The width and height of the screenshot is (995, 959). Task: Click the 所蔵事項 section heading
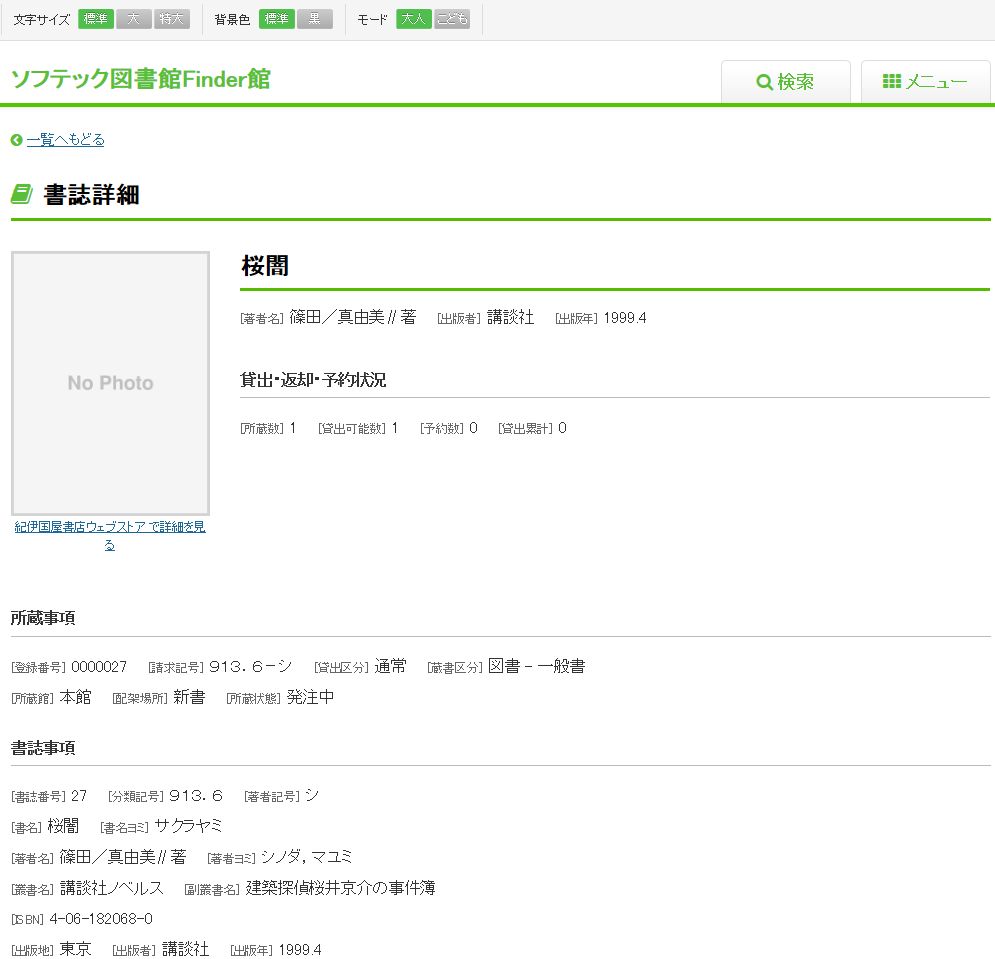pos(43,618)
